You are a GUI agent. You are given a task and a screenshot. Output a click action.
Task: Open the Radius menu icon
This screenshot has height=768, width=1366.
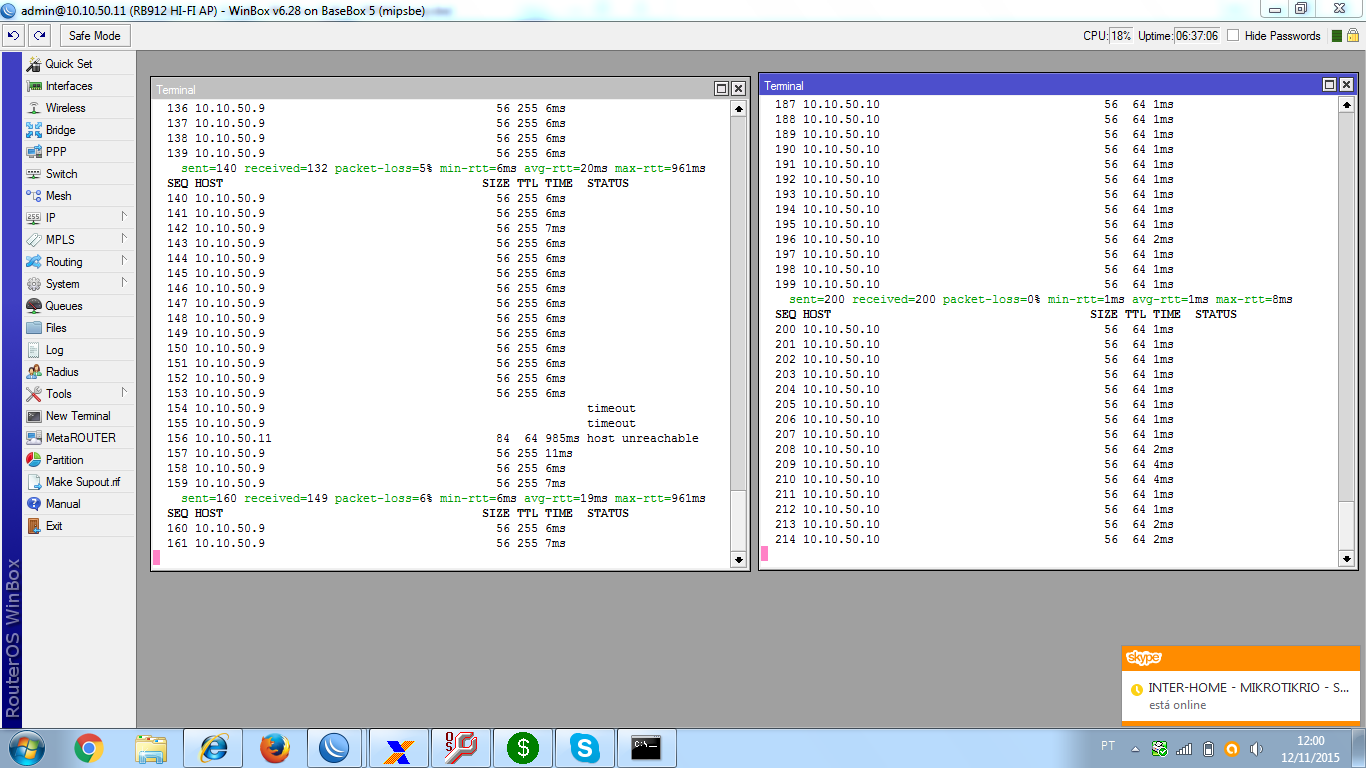point(34,372)
